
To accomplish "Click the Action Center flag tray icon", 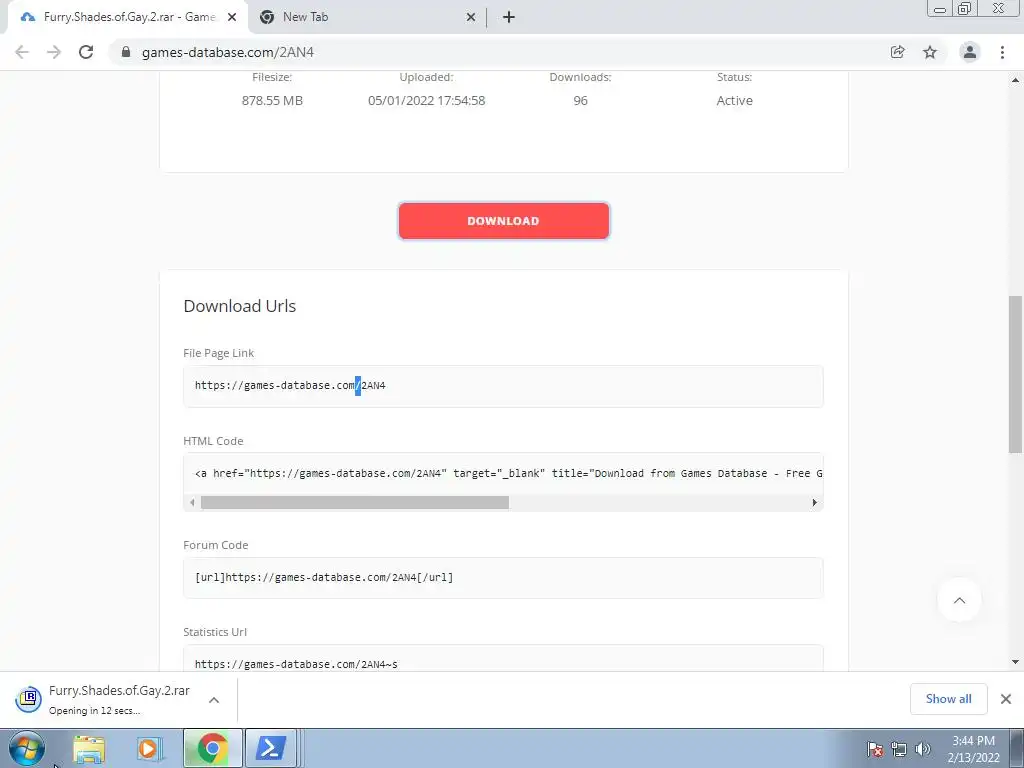I will pyautogui.click(x=875, y=749).
